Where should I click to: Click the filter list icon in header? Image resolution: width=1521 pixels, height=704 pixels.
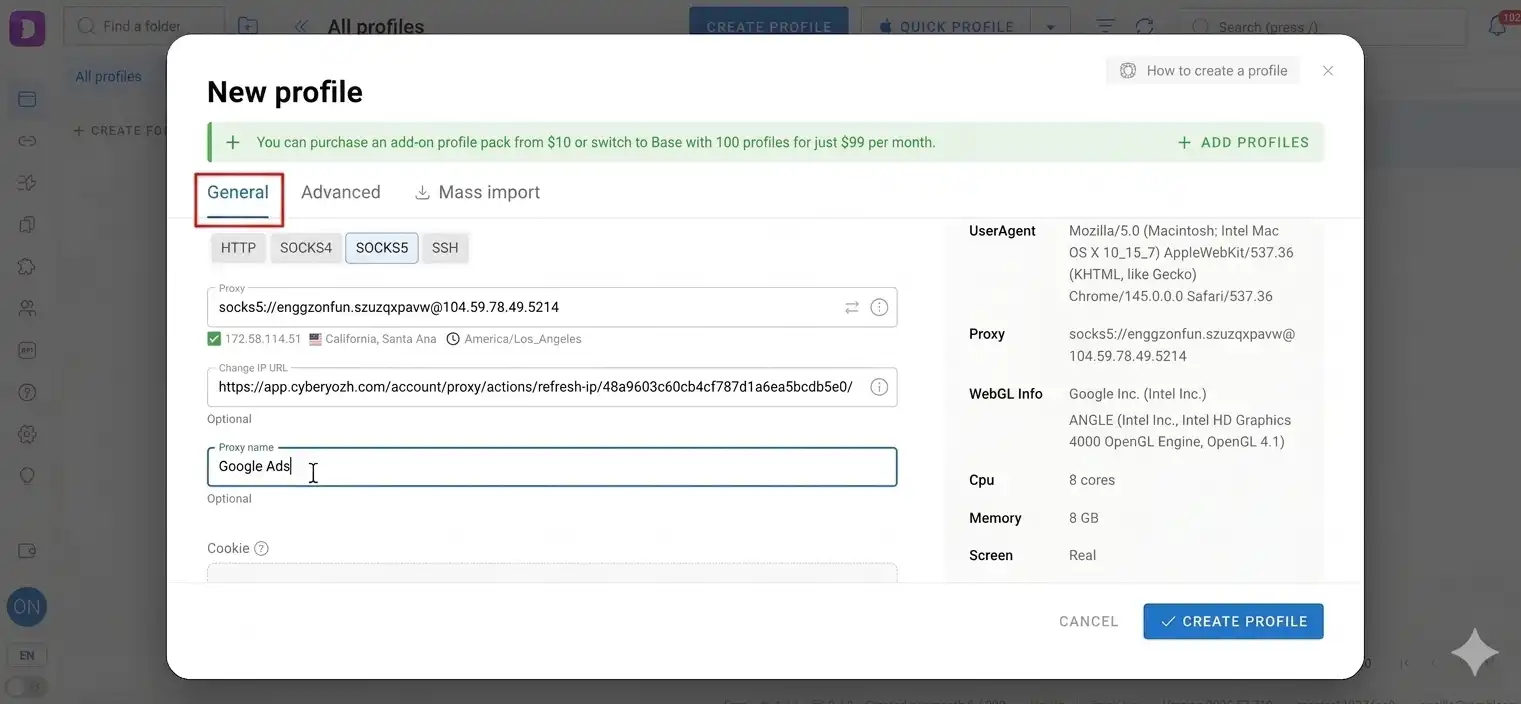(x=1106, y=26)
